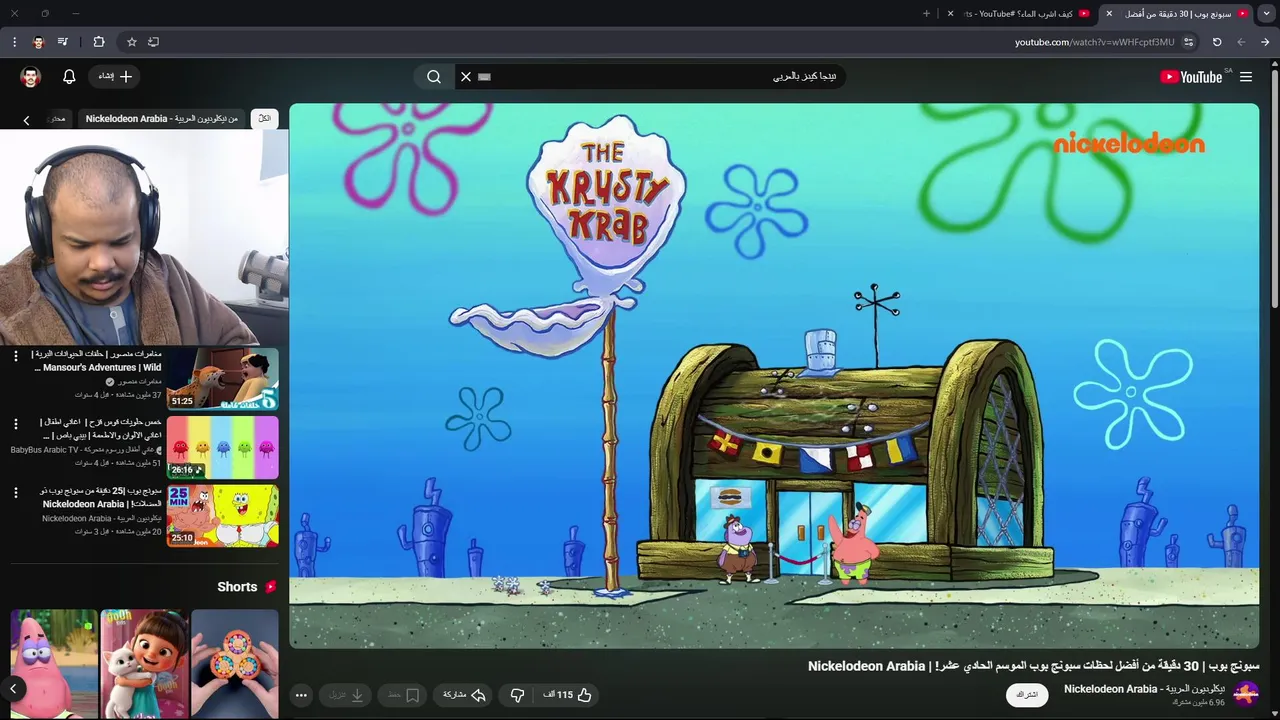Click the Create (إنشاء) button
The height and width of the screenshot is (720, 1280).
(115, 77)
